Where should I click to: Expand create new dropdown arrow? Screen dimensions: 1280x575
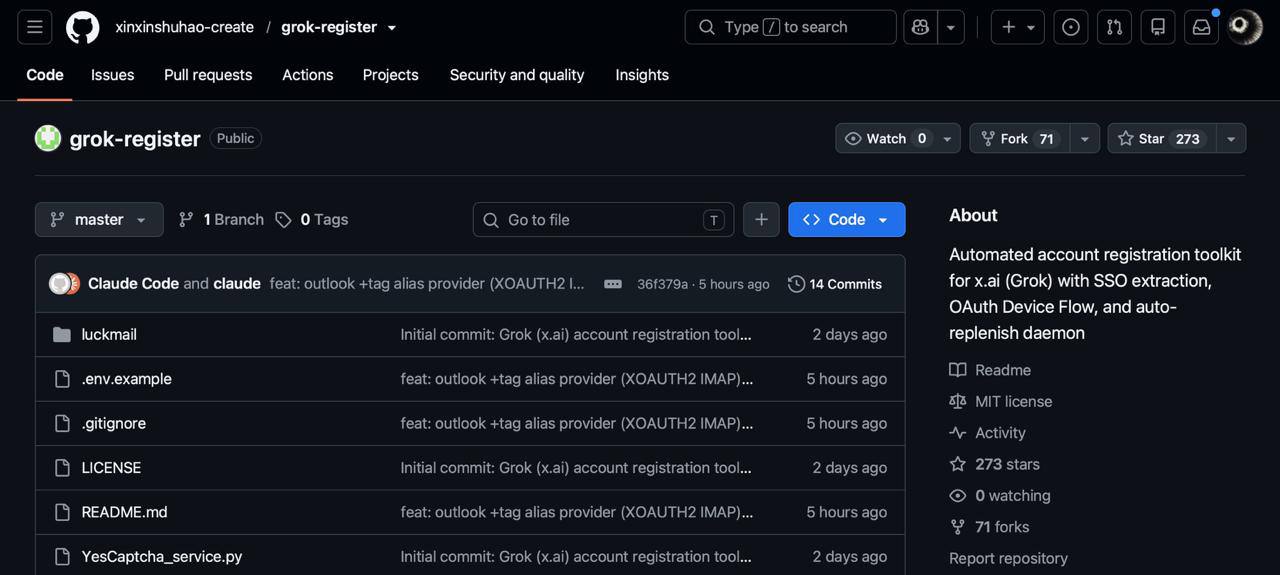[1031, 27]
